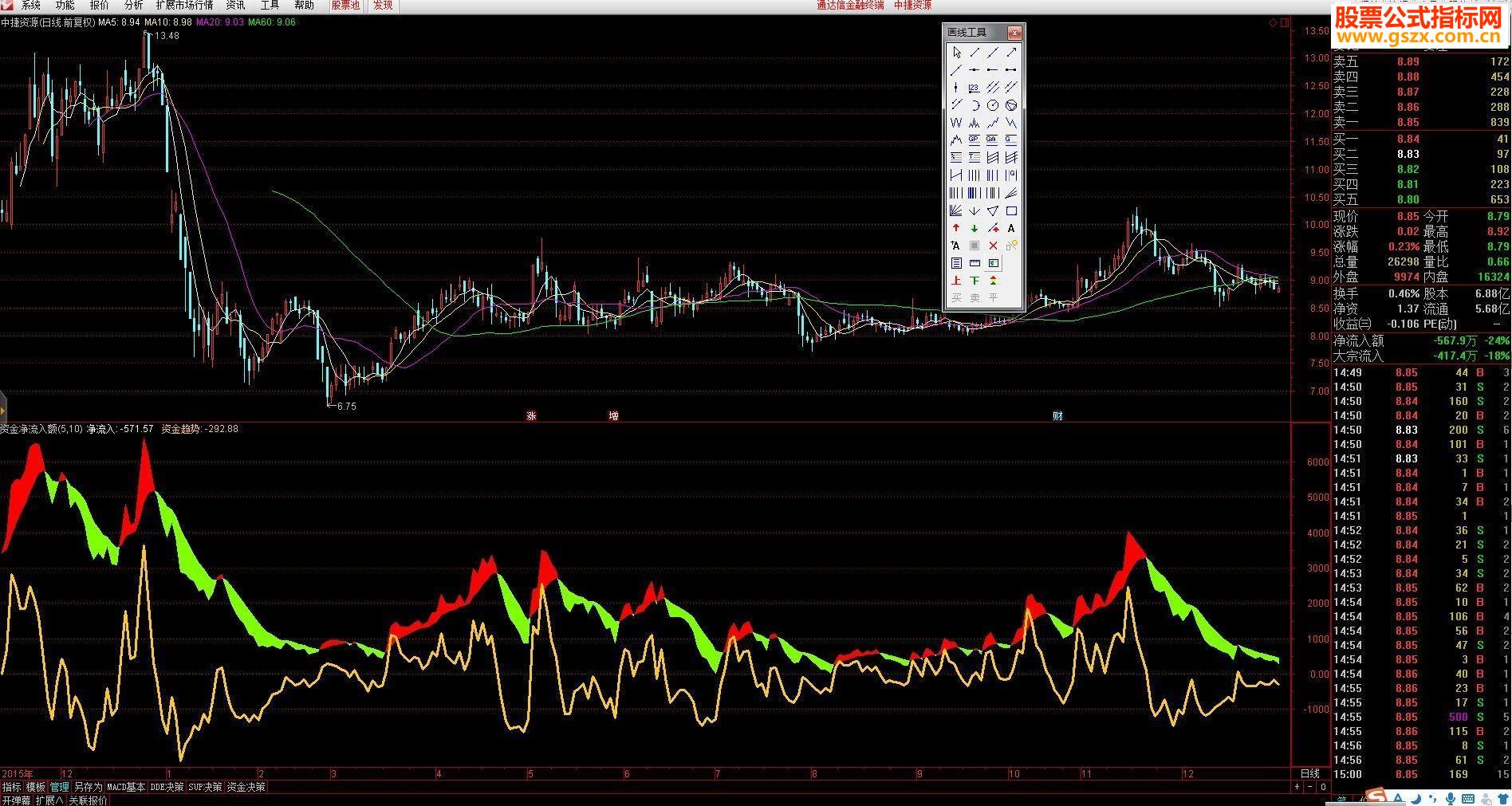Viewport: 1512px width, 806px height.
Task: Click the 股票池 button
Action: (345, 6)
